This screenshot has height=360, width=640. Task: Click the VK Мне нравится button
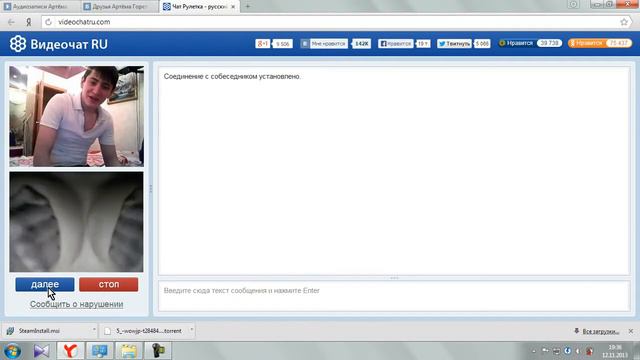(324, 44)
